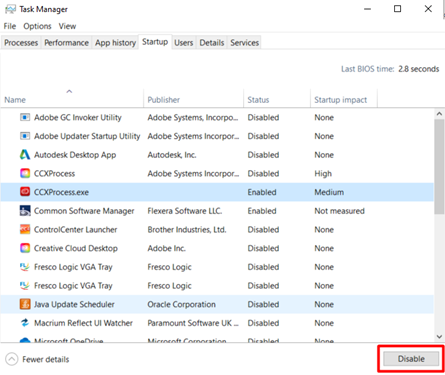Select the Adobe Updater Startup Utility row
The height and width of the screenshot is (375, 445).
pos(217,136)
